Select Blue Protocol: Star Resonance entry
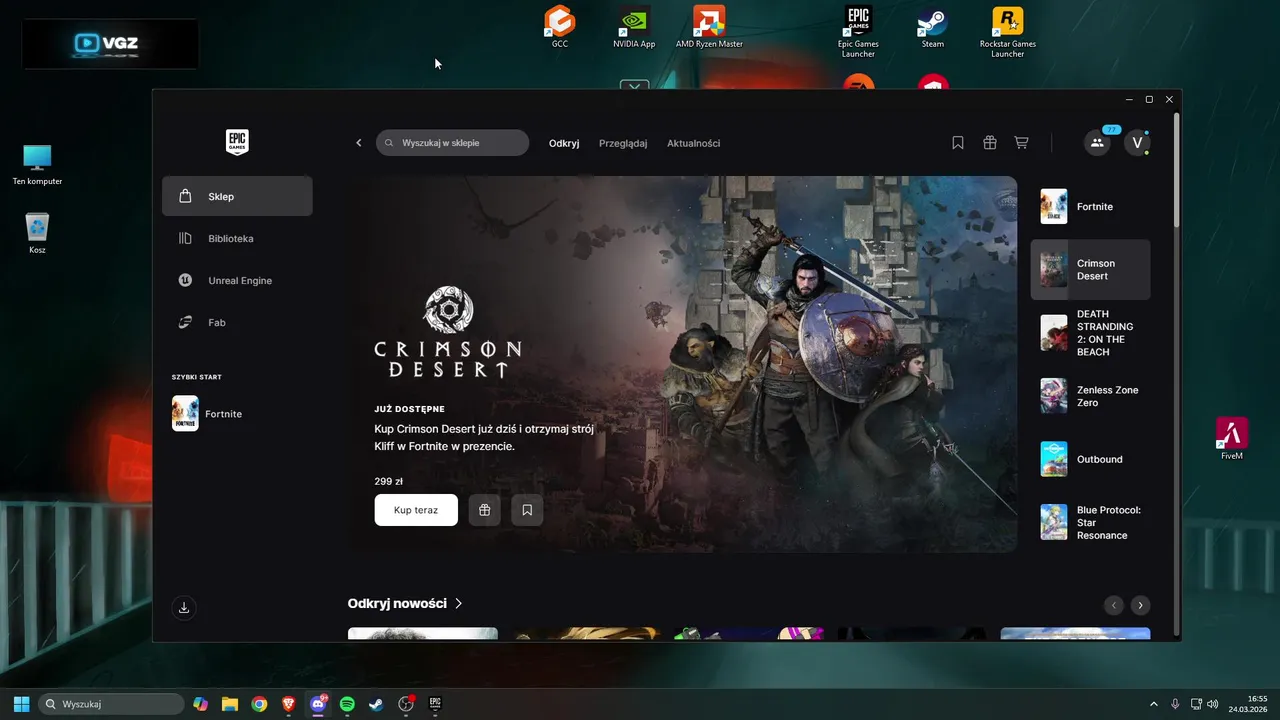This screenshot has width=1280, height=720. (x=1091, y=522)
